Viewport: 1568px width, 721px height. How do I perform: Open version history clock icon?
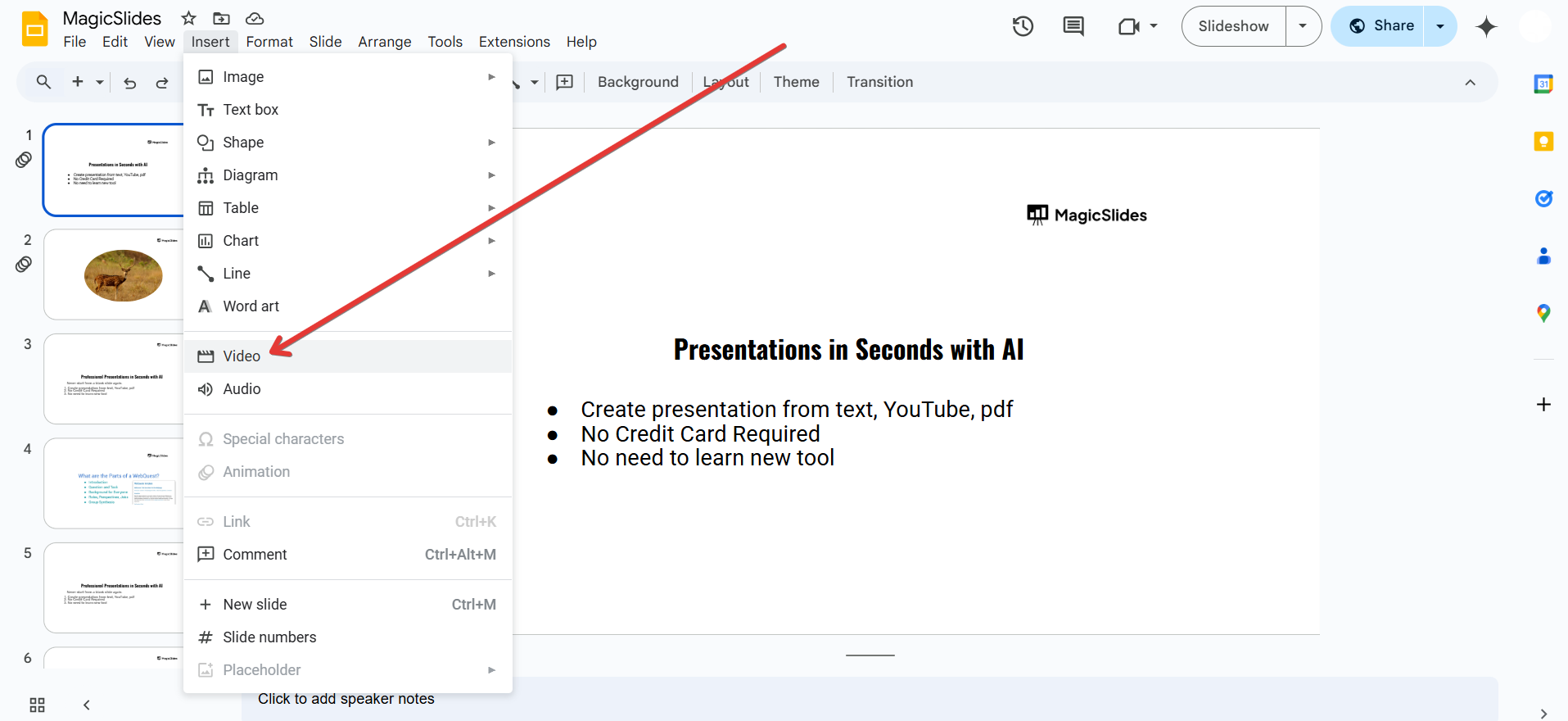click(x=1023, y=26)
